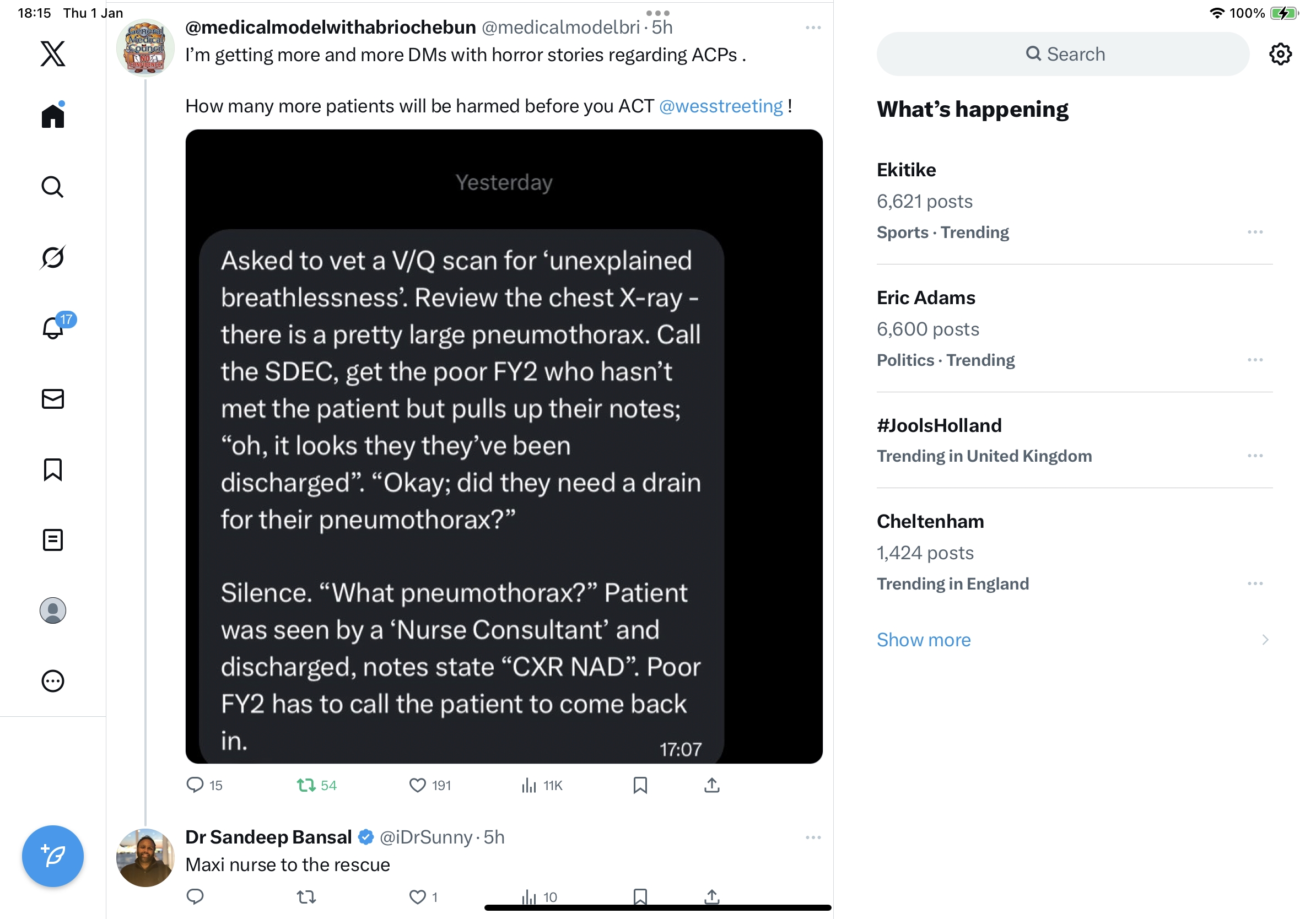The image size is (1316, 919).
Task: Undo repost on the 54-reposts tweet
Action: [306, 785]
